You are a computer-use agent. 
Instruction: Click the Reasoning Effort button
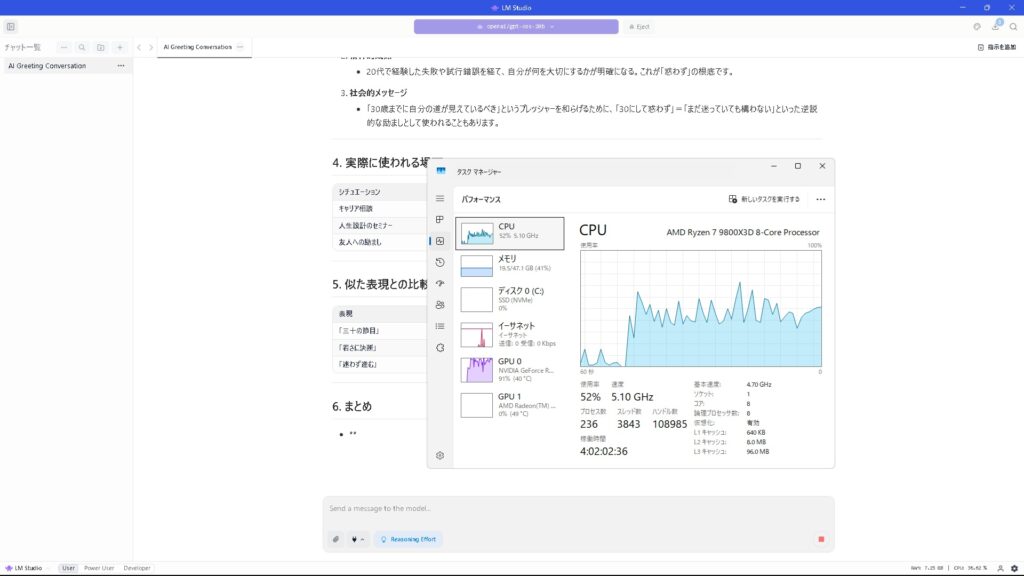[408, 539]
